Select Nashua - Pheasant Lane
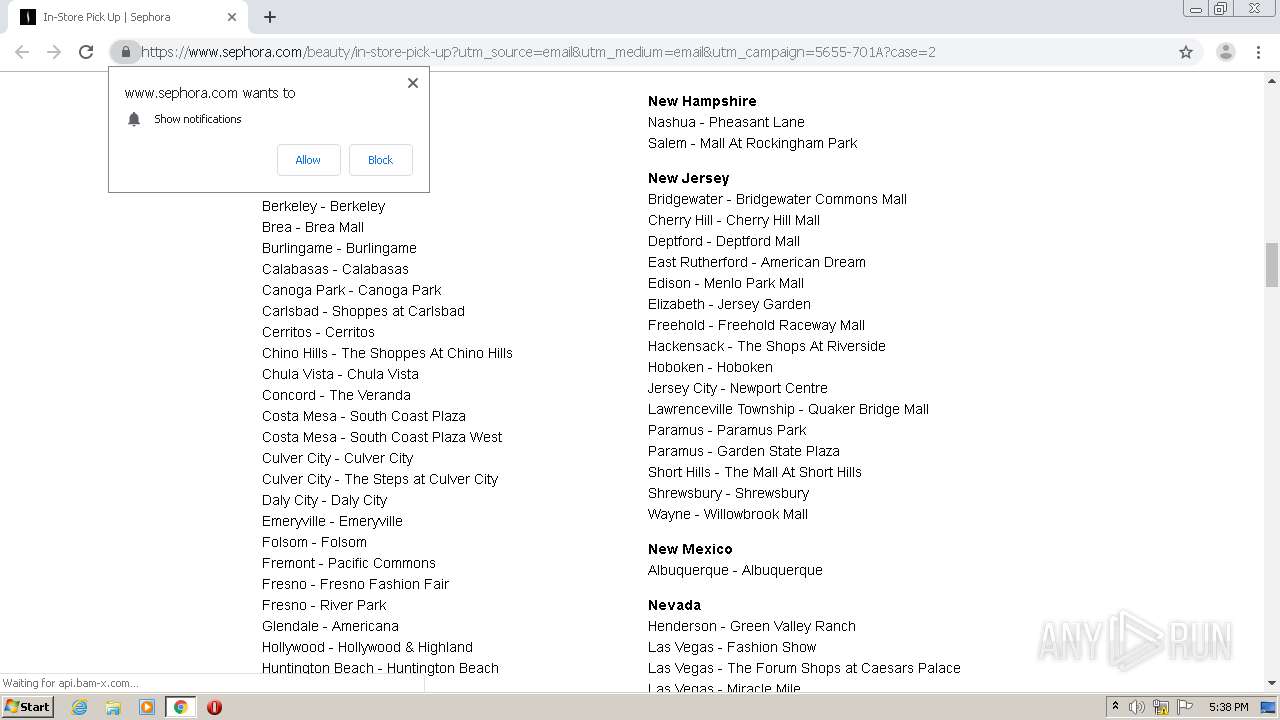 click(726, 122)
